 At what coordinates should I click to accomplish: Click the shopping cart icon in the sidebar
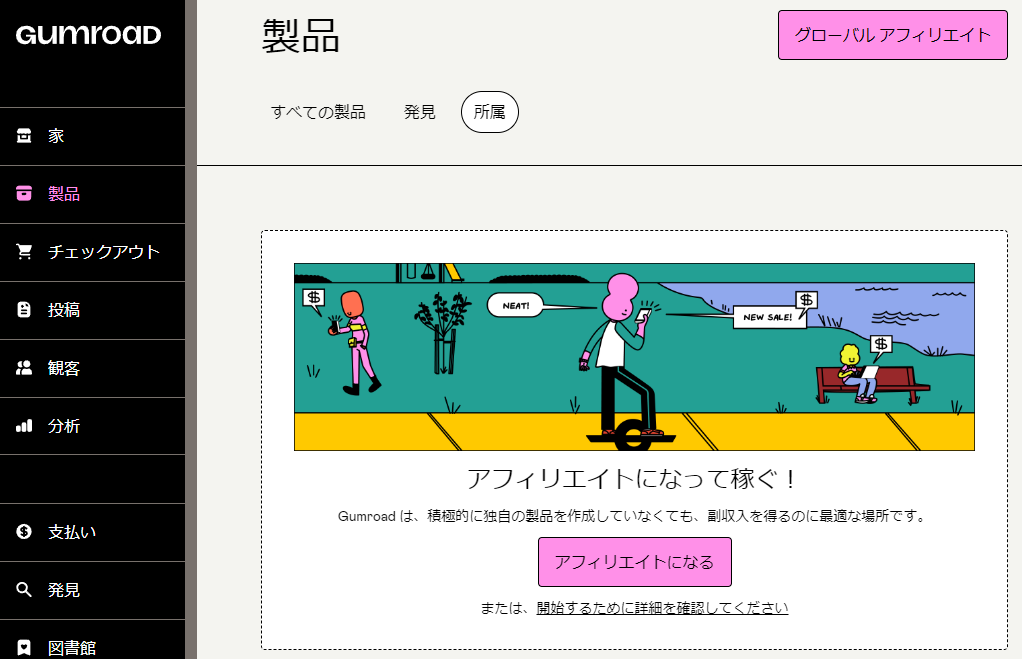[25, 252]
